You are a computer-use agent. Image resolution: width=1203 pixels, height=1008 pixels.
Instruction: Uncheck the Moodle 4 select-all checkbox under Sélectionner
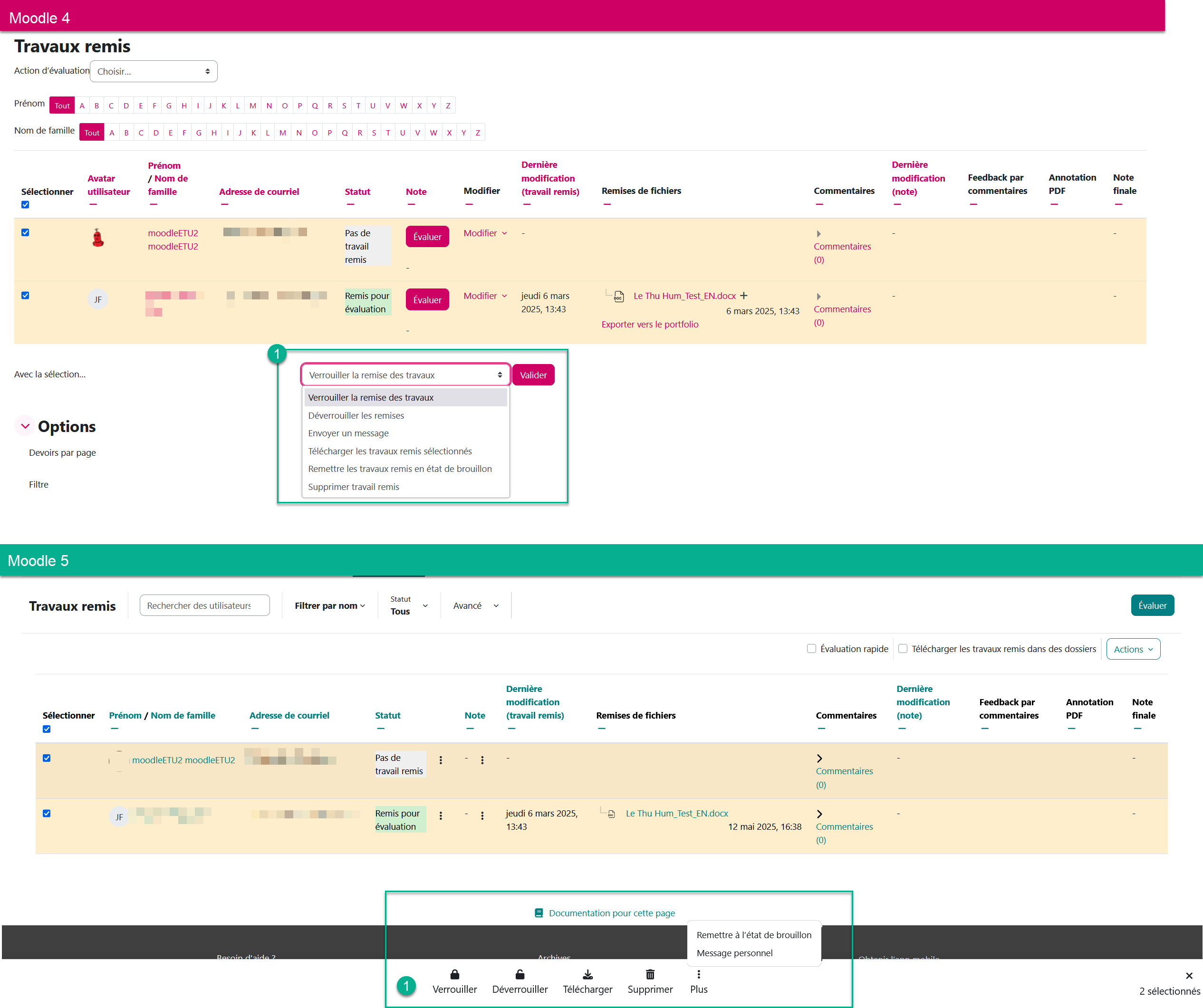[x=25, y=204]
